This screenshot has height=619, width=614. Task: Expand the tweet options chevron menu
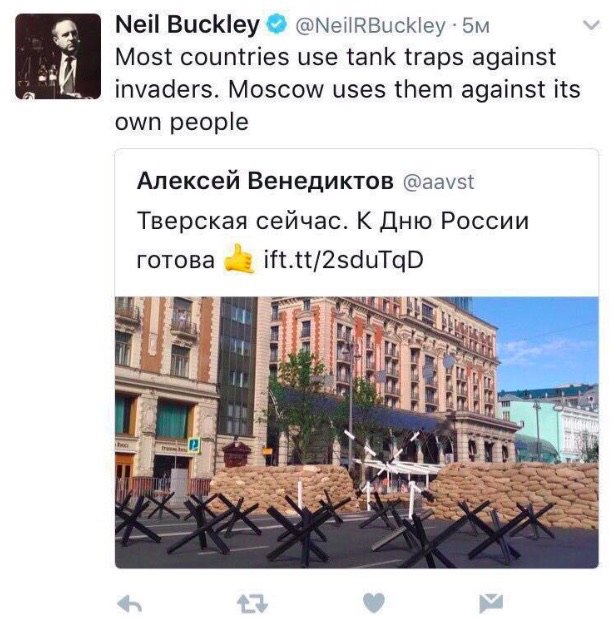[591, 25]
